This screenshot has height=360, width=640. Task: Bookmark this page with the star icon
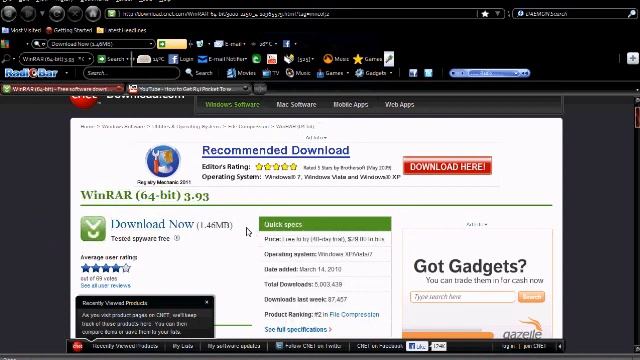tap(485, 14)
